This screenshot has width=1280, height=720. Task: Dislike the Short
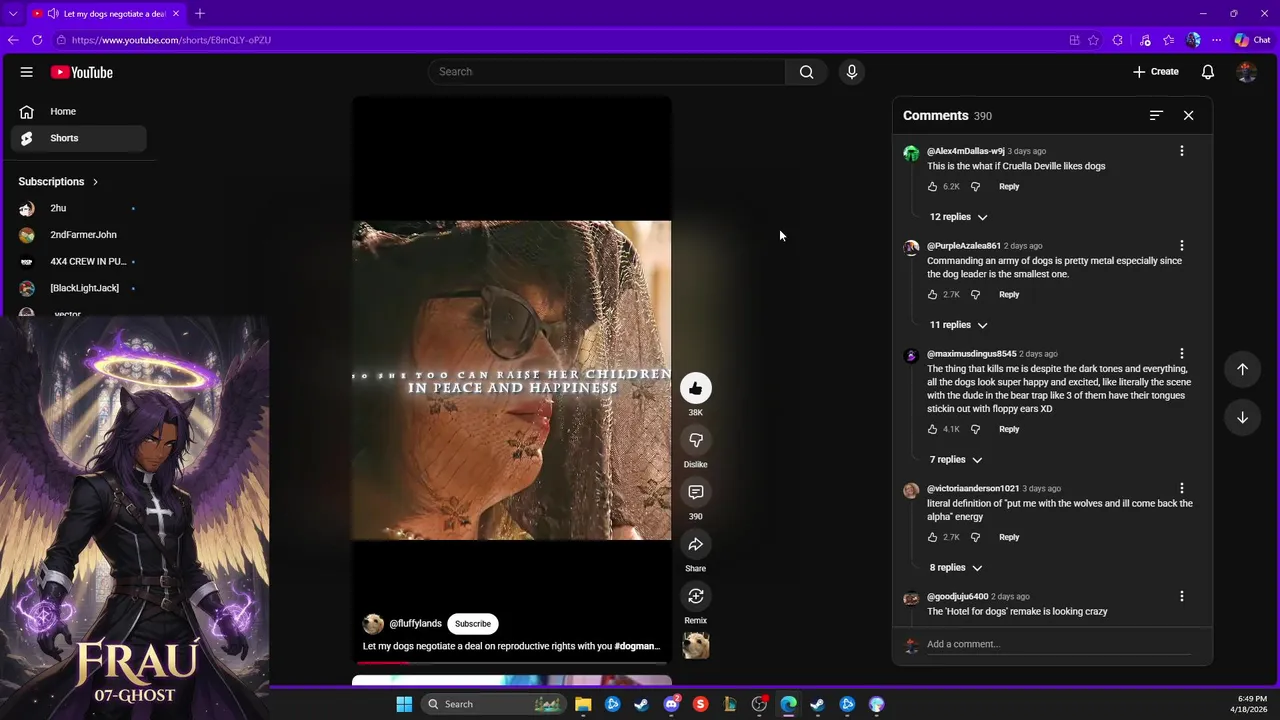(x=696, y=440)
